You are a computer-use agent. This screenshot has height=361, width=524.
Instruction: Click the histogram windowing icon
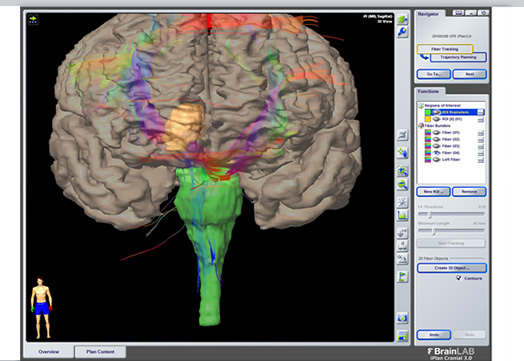(x=402, y=215)
